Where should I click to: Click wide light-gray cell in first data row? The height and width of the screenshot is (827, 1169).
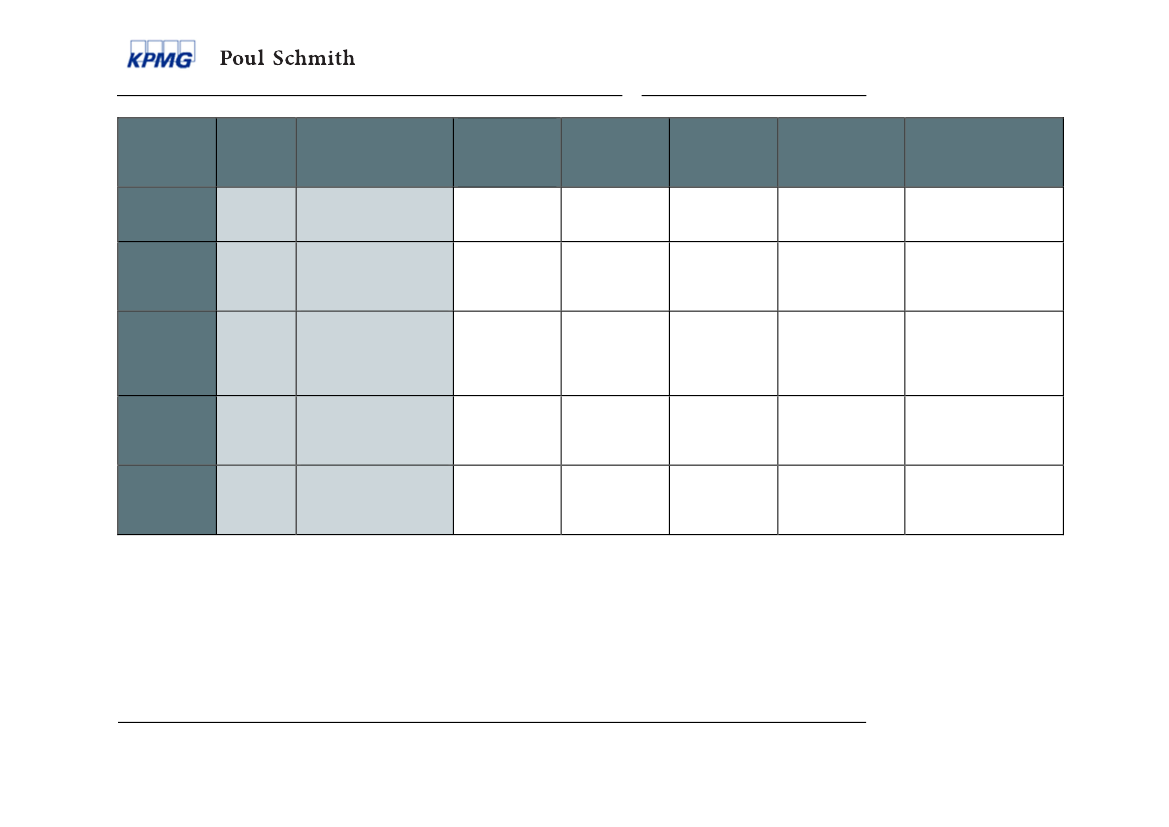point(375,215)
